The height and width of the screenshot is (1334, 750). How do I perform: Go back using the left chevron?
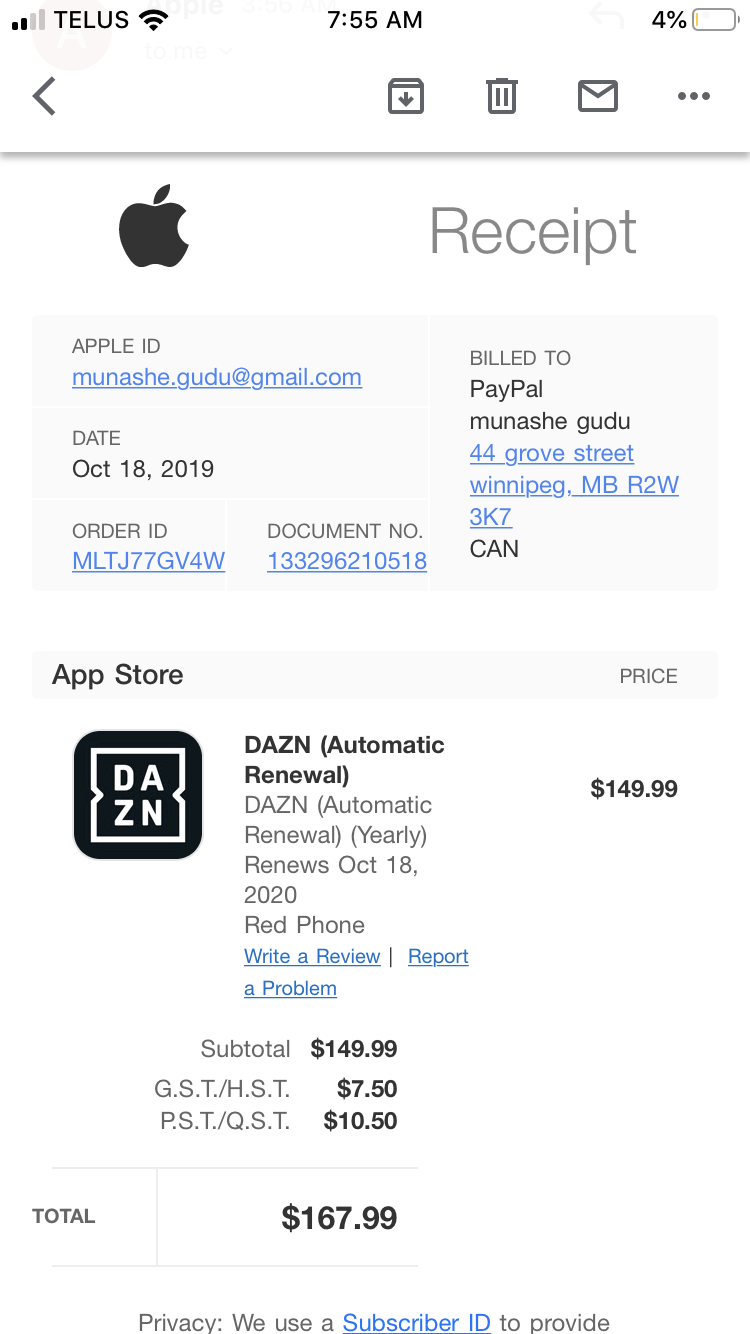click(x=45, y=97)
